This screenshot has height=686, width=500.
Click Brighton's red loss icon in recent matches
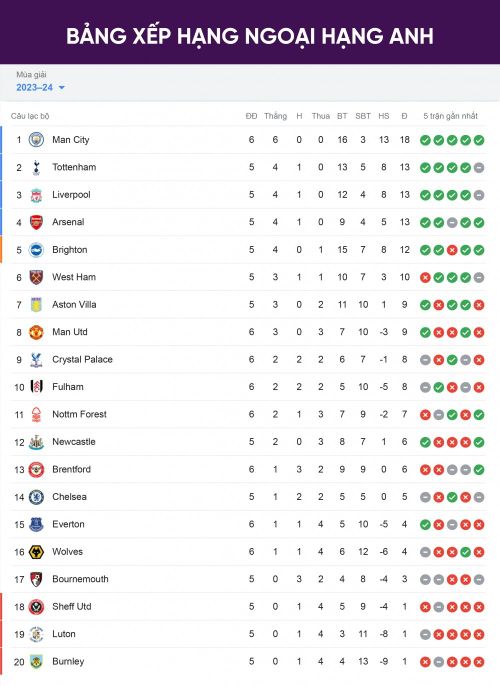pos(452,250)
